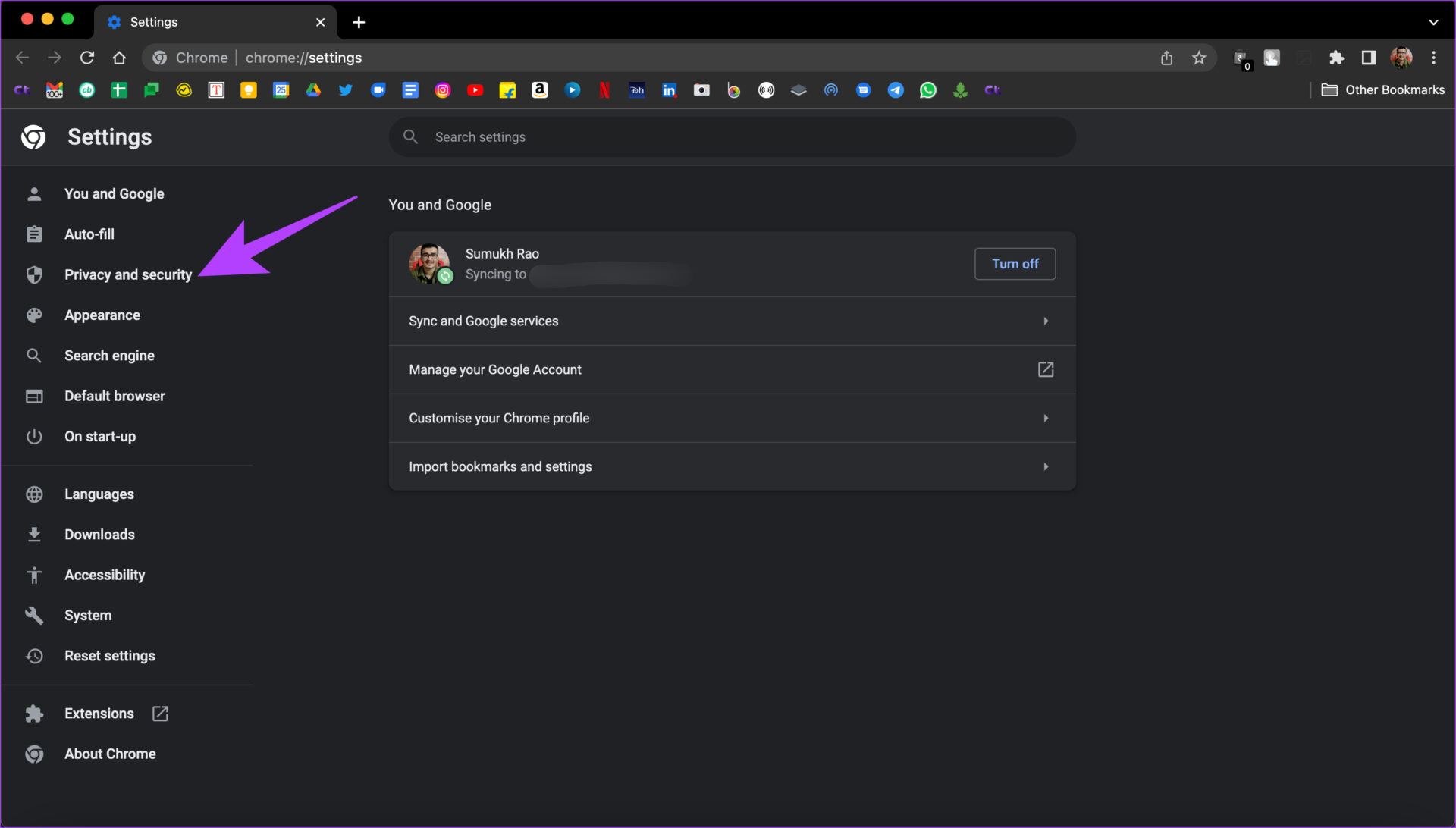Viewport: 1456px width, 828px height.
Task: Open the Amazon bookmark icon
Action: [539, 90]
